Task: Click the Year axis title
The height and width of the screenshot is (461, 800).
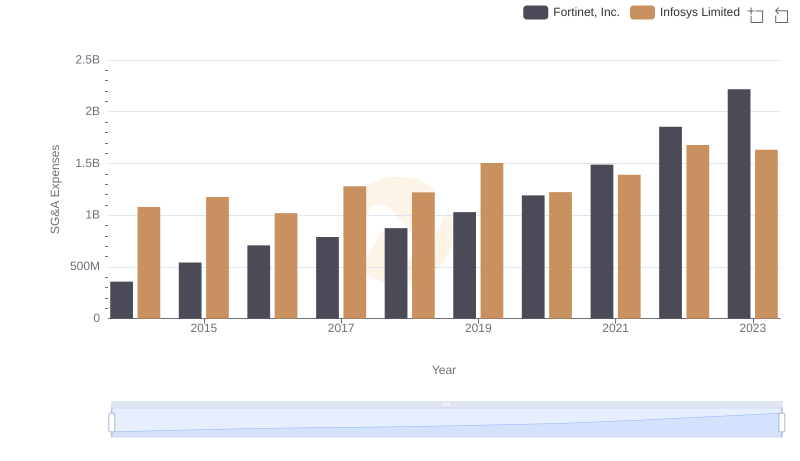Action: click(444, 370)
